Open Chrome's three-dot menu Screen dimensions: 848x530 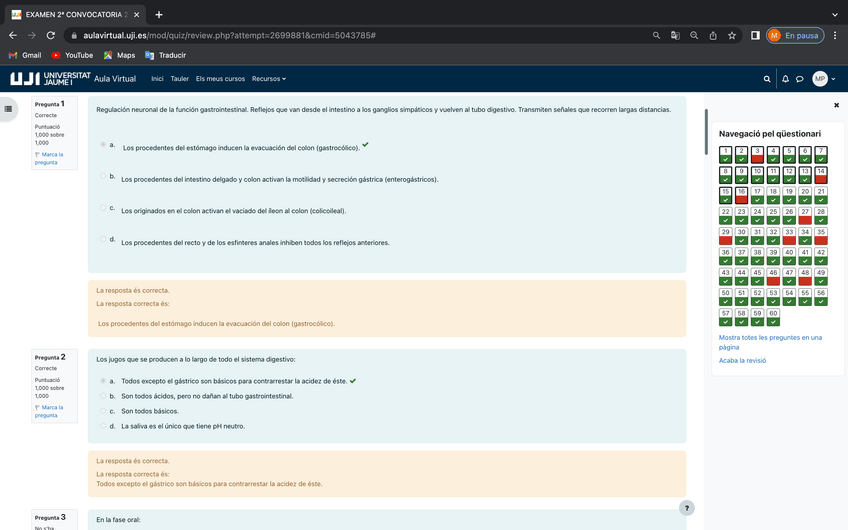834,35
